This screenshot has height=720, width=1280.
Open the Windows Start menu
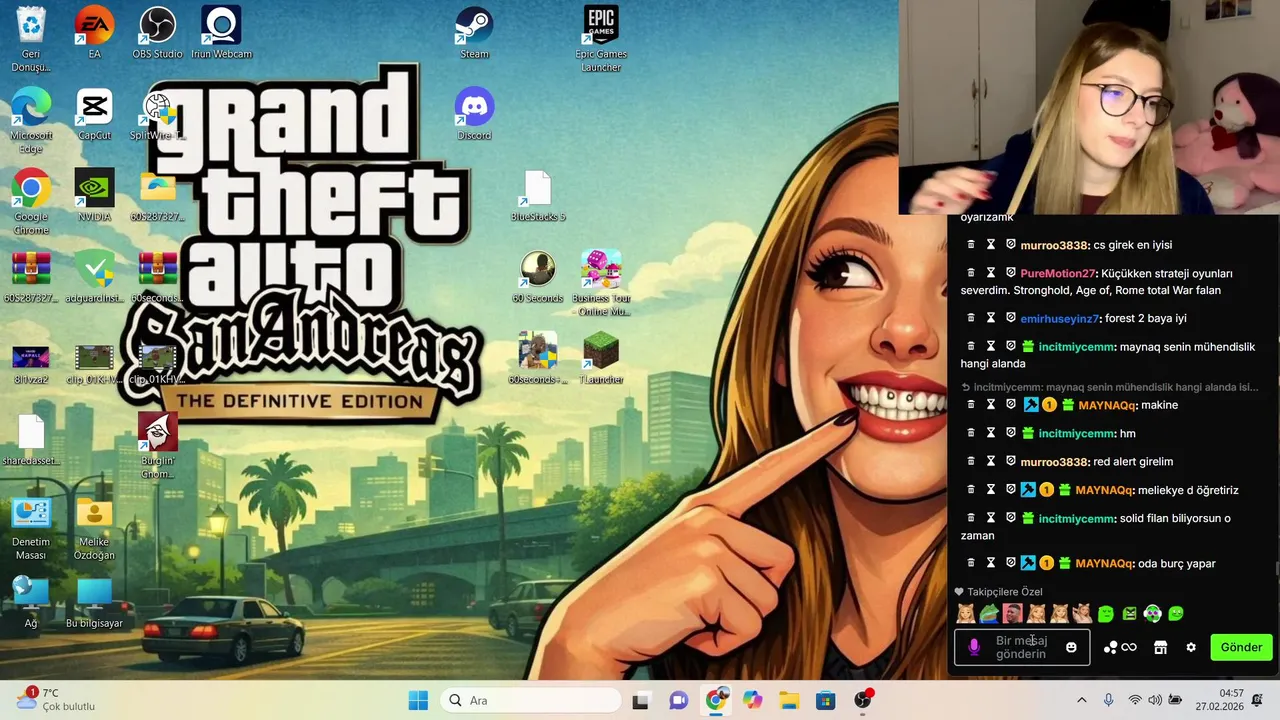click(418, 700)
